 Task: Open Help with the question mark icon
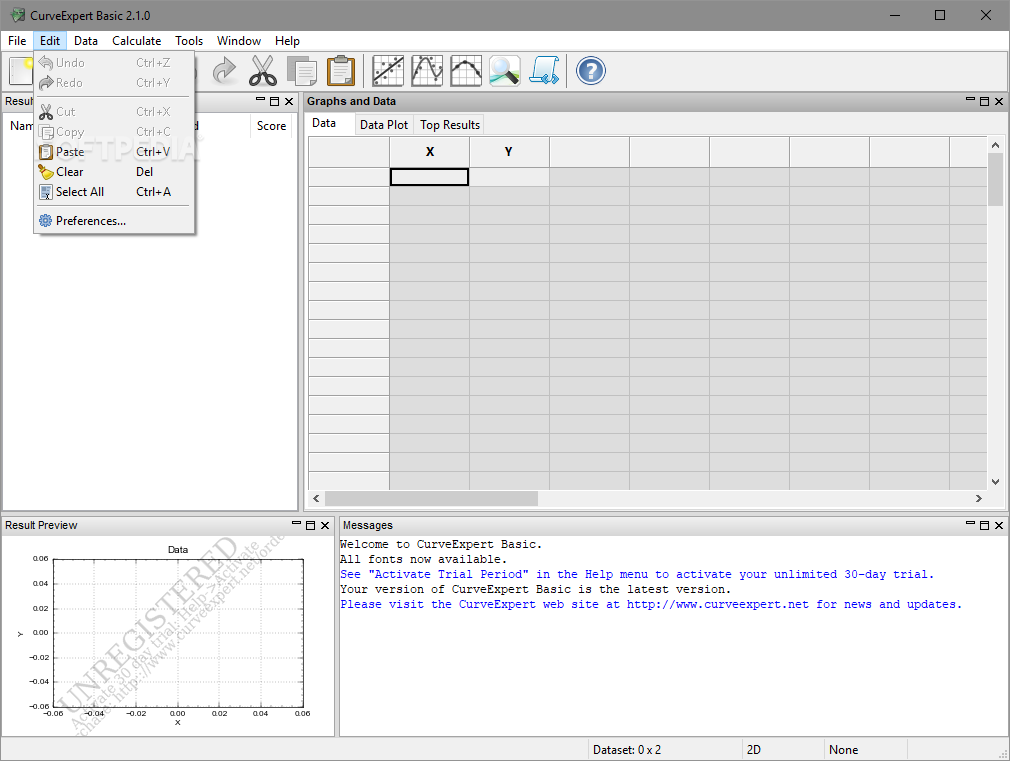[591, 71]
